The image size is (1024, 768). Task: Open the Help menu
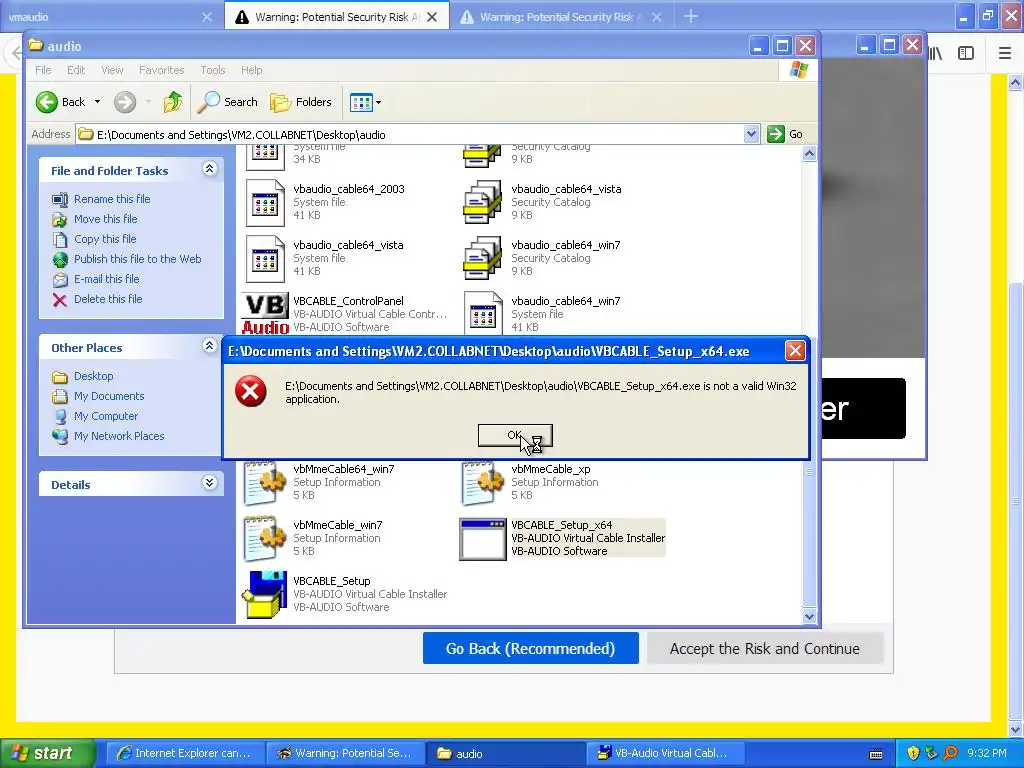[x=251, y=70]
